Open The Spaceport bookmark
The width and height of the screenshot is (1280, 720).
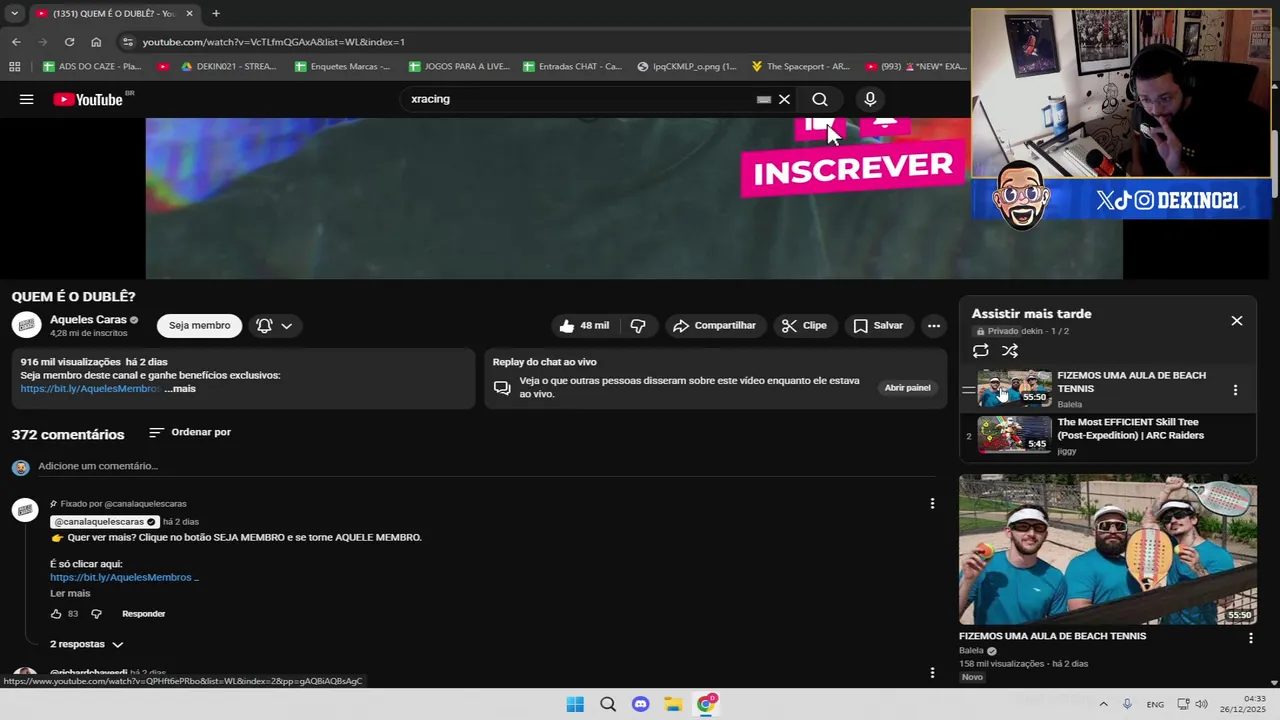[x=800, y=67]
